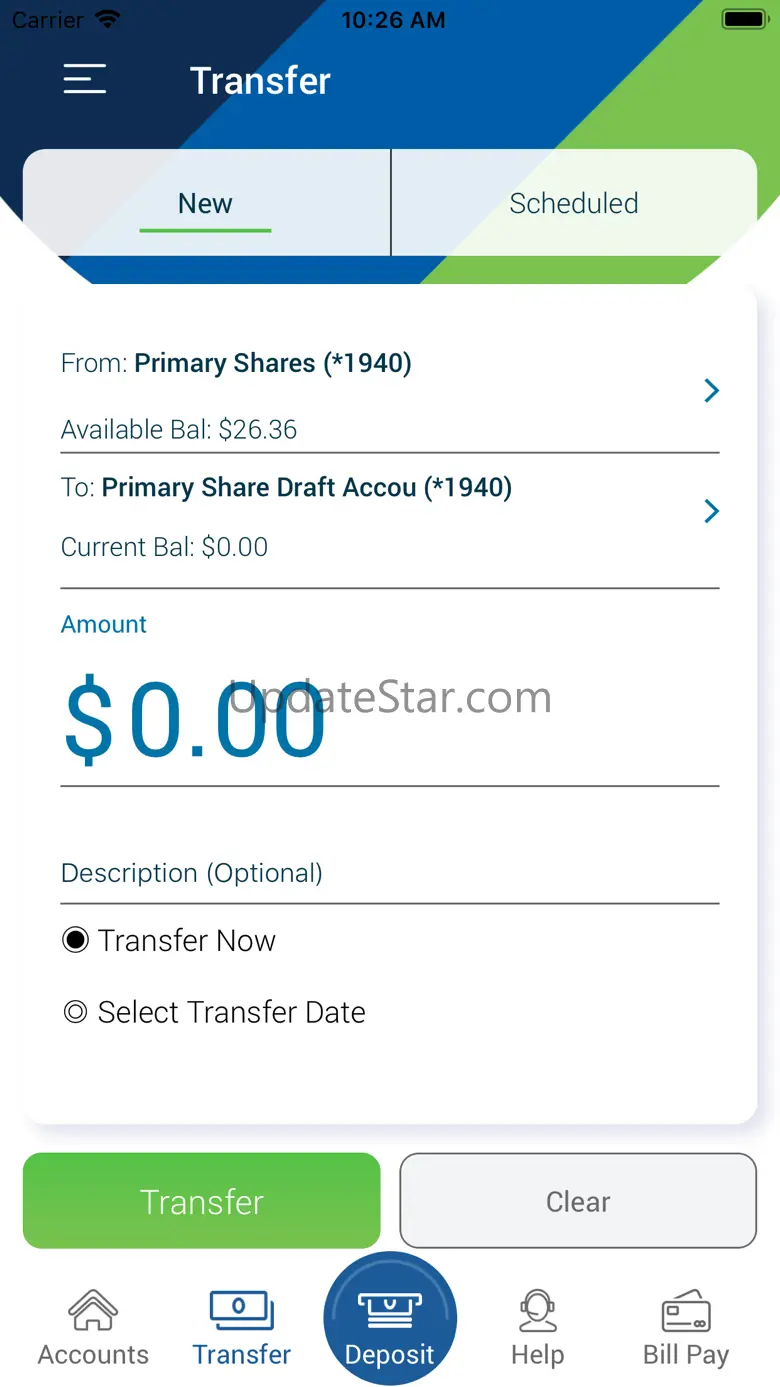
Task: Switch to the New tab
Action: 205,204
